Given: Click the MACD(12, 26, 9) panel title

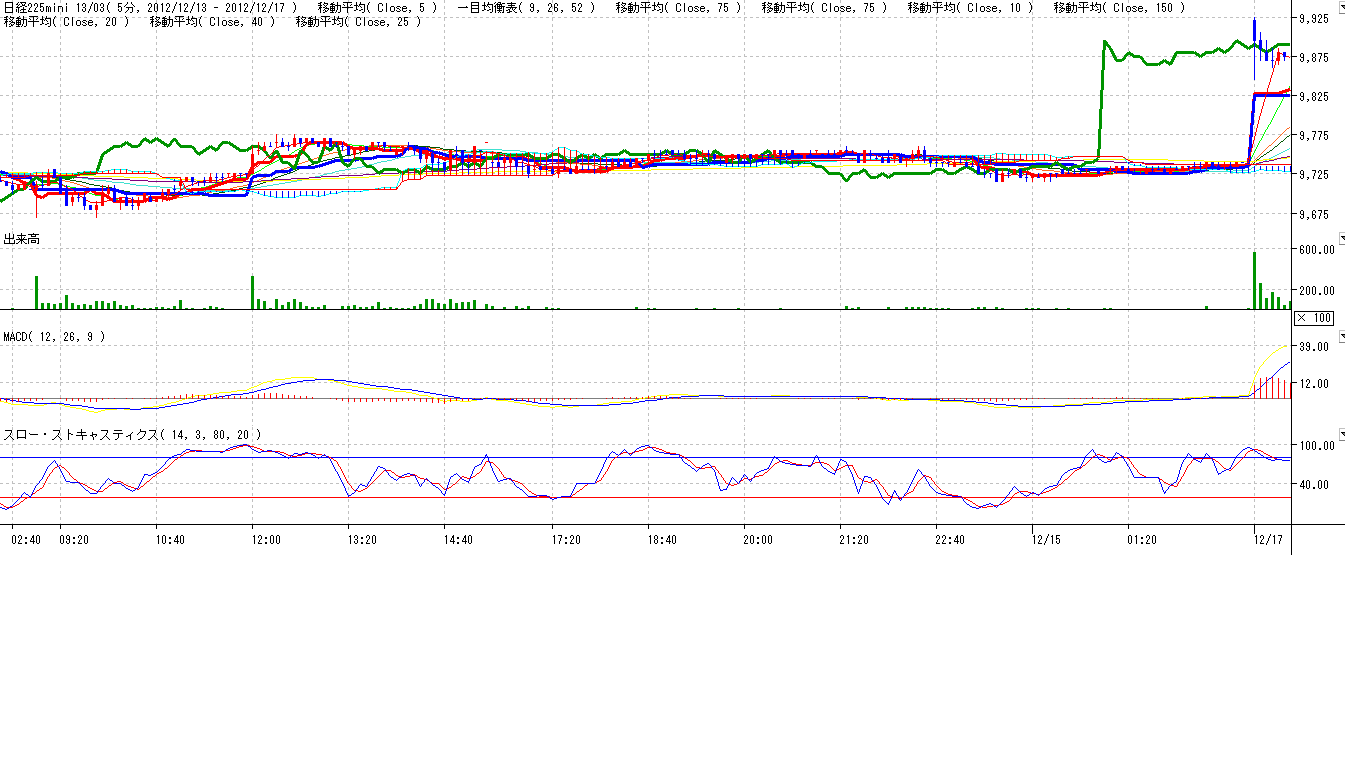Looking at the screenshot, I should pyautogui.click(x=53, y=337).
